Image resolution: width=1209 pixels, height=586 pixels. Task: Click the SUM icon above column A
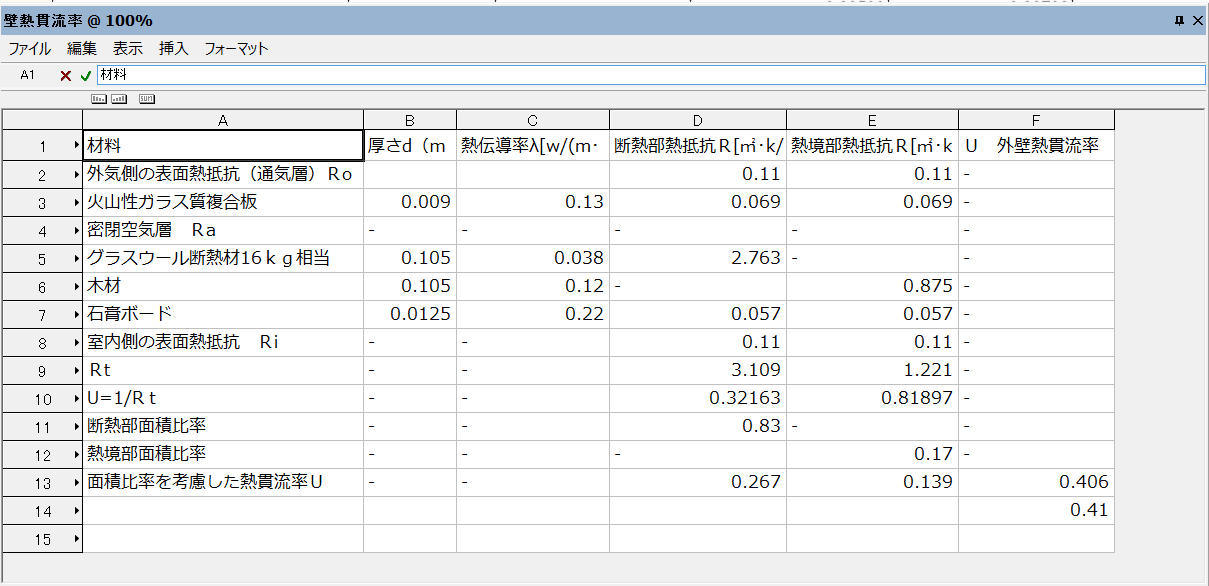click(146, 98)
